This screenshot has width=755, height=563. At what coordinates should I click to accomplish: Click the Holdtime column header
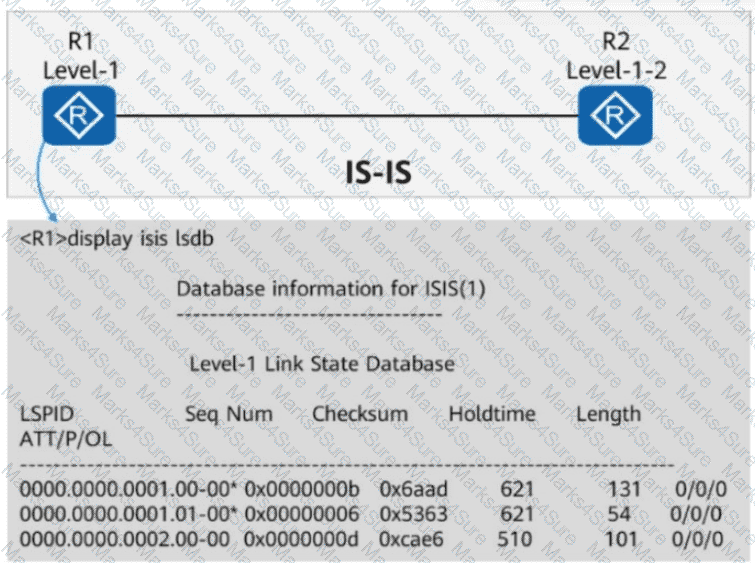[x=492, y=414]
